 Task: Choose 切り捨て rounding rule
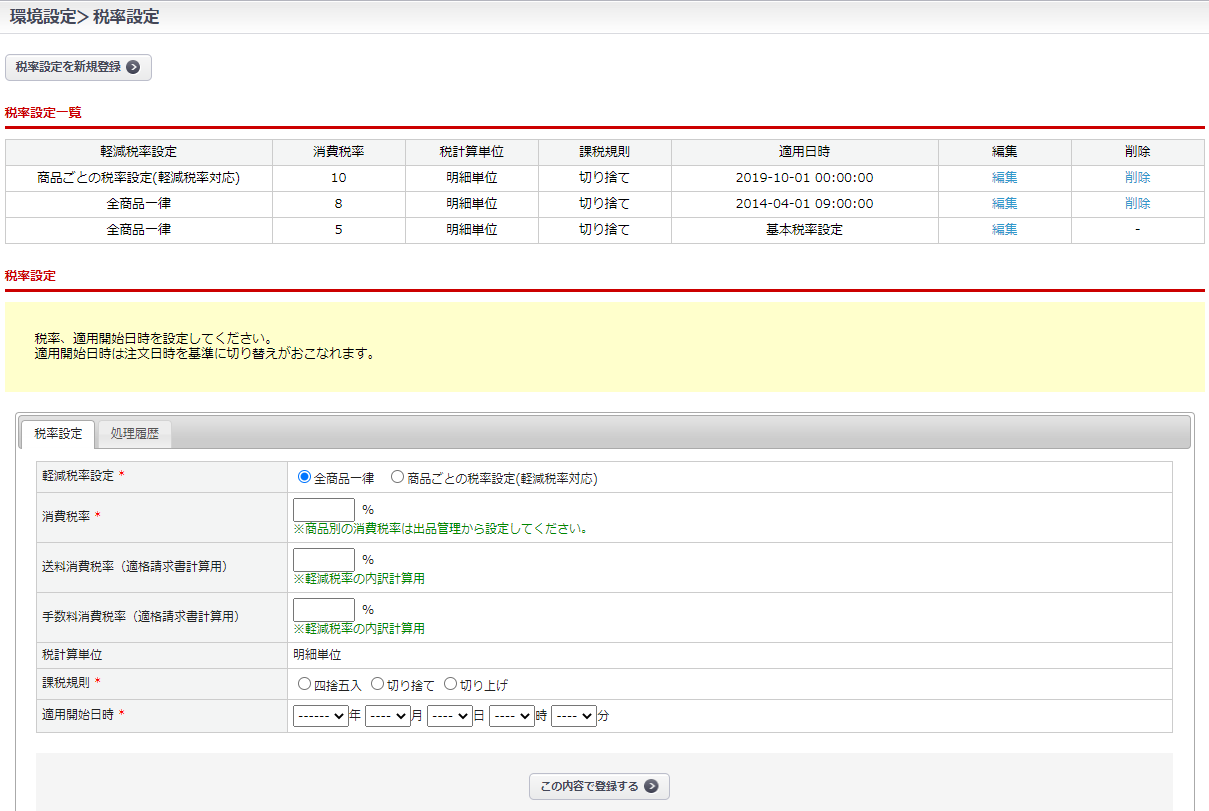pyautogui.click(x=377, y=685)
